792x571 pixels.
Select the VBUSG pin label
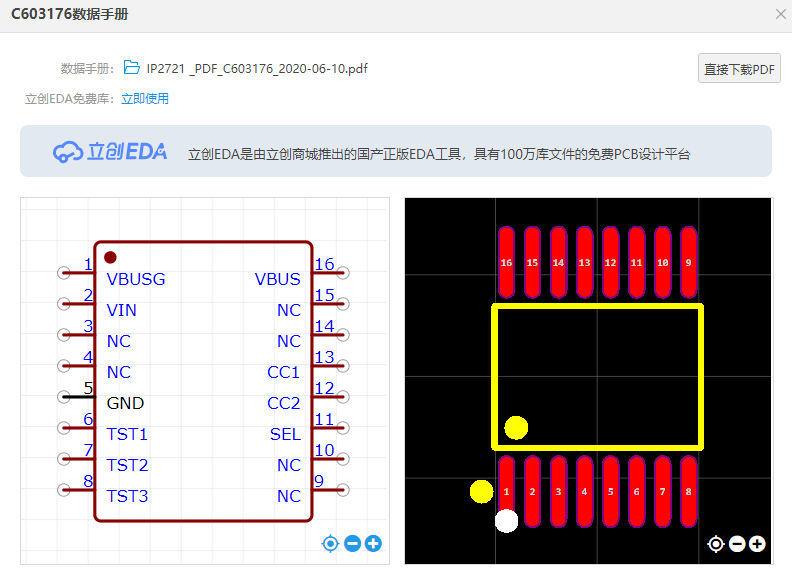(136, 279)
